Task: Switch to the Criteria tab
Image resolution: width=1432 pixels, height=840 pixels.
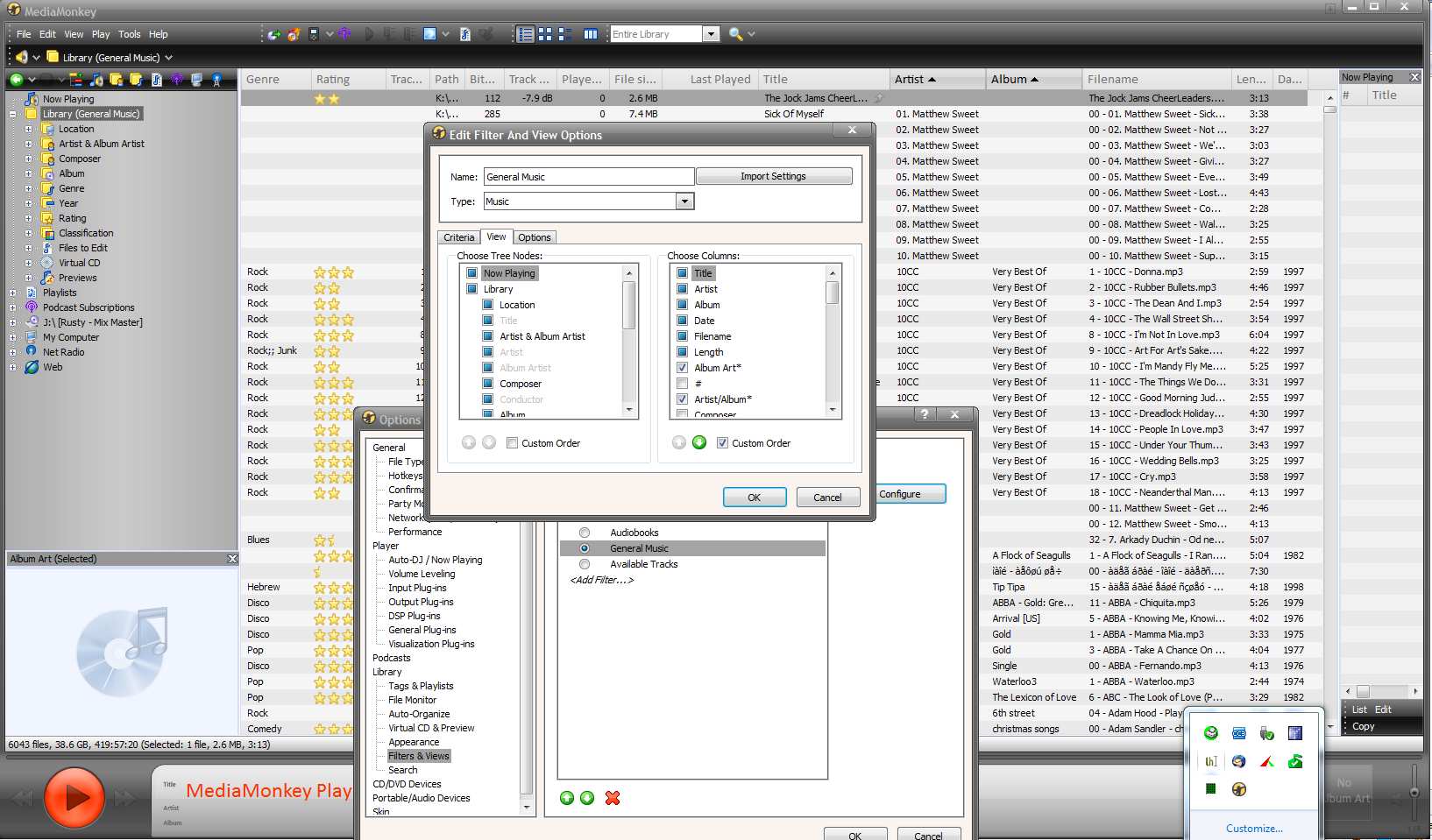Action: [458, 237]
